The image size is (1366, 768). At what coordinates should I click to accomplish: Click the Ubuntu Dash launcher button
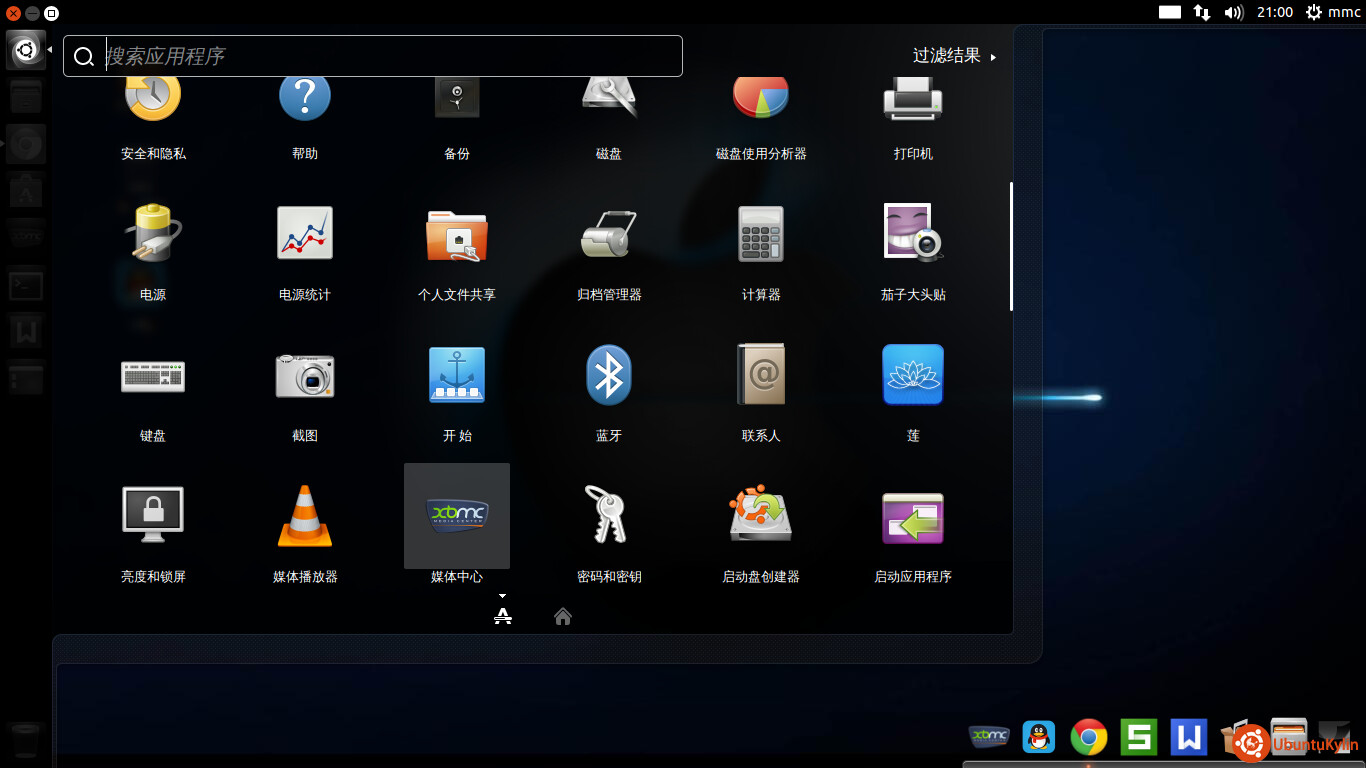(26, 49)
